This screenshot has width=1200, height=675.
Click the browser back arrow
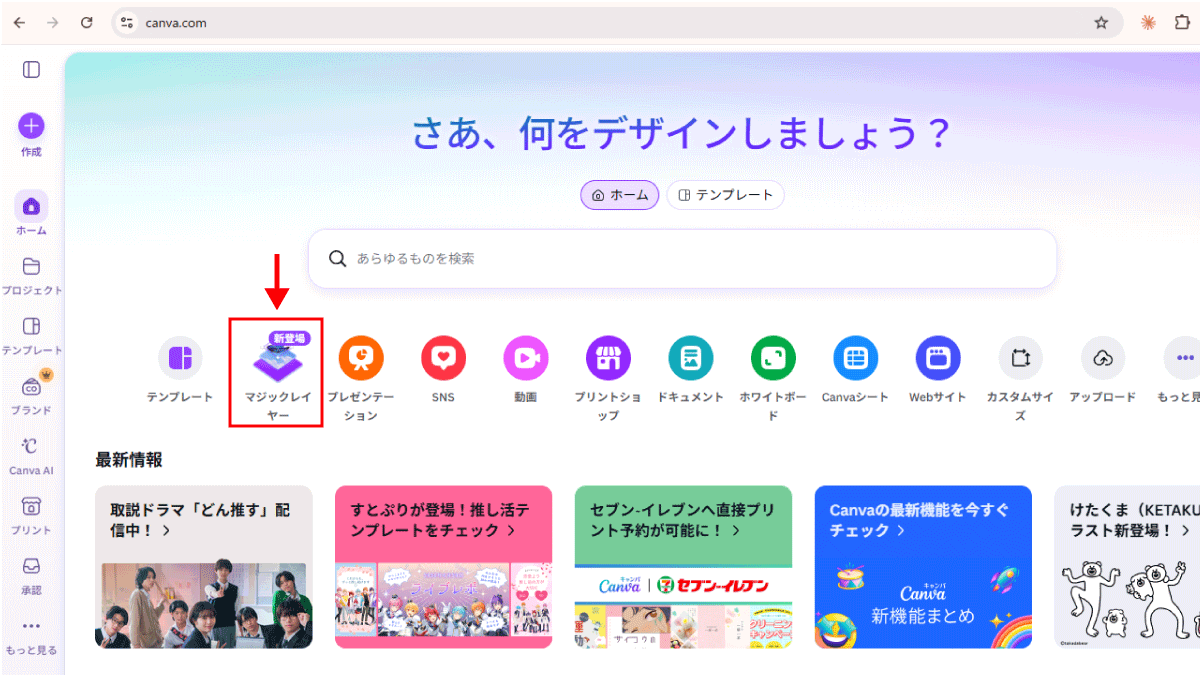pos(19,22)
